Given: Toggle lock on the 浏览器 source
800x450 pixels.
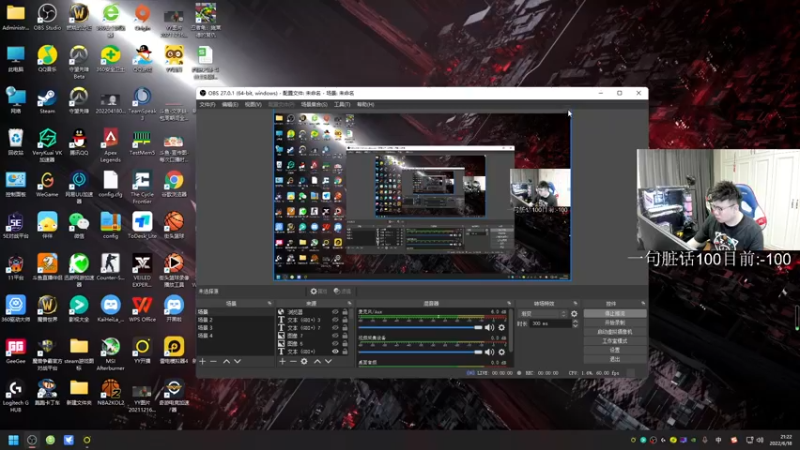Looking at the screenshot, I should coord(343,312).
